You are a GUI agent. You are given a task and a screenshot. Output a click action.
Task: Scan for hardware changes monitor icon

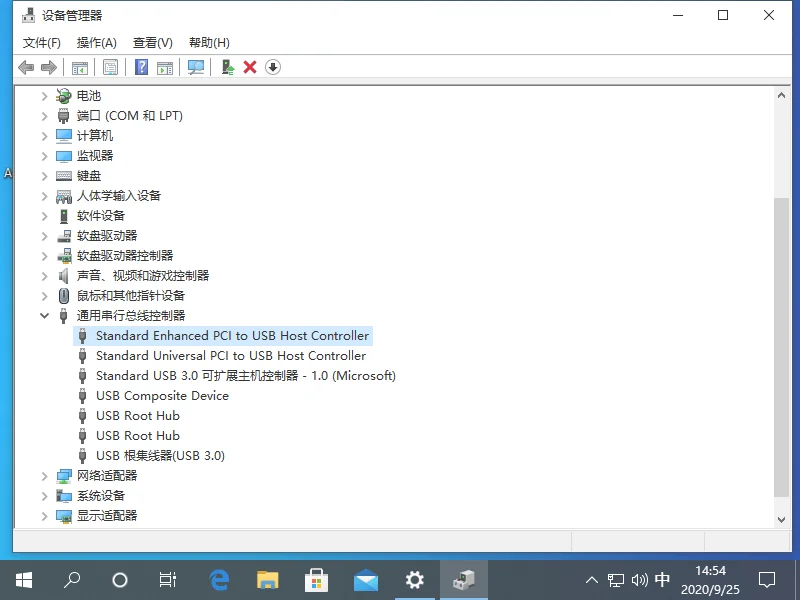[196, 67]
